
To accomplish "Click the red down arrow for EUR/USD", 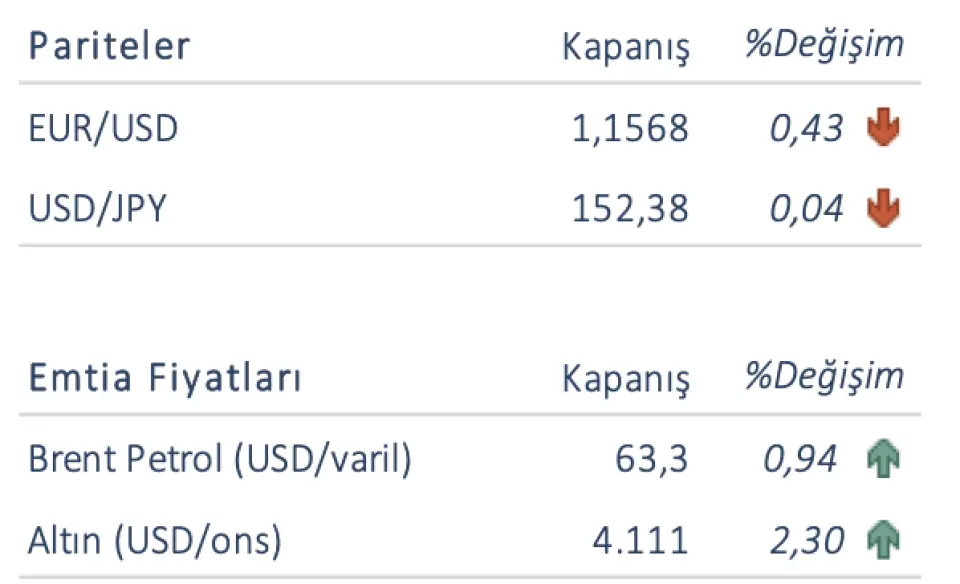I will point(884,129).
